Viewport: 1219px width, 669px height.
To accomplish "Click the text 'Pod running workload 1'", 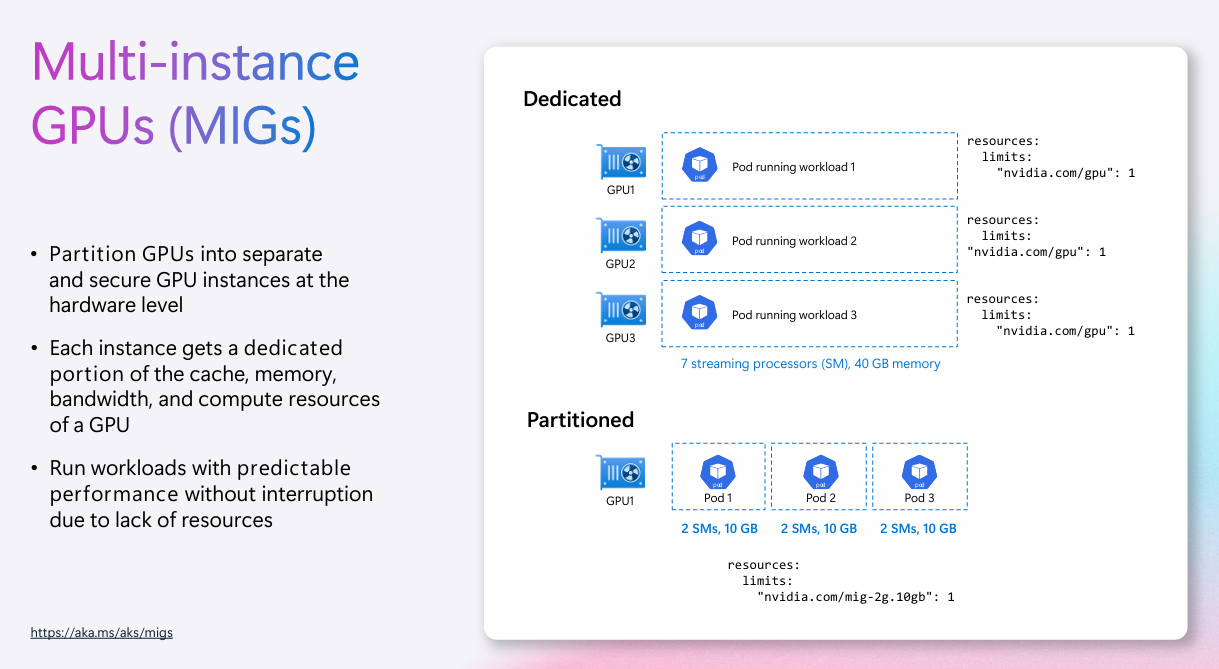I will click(x=794, y=167).
